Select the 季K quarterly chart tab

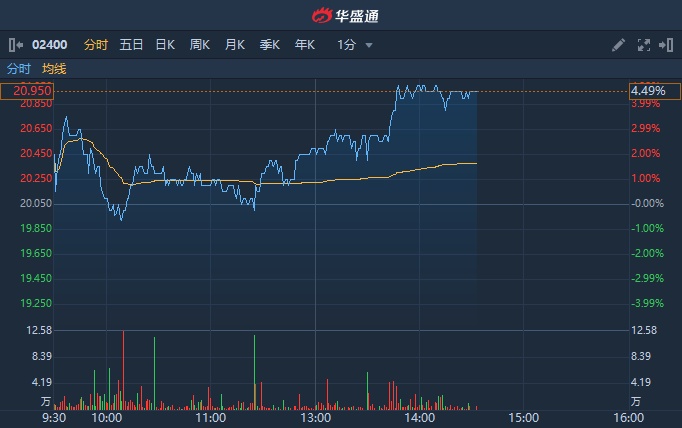(x=270, y=45)
